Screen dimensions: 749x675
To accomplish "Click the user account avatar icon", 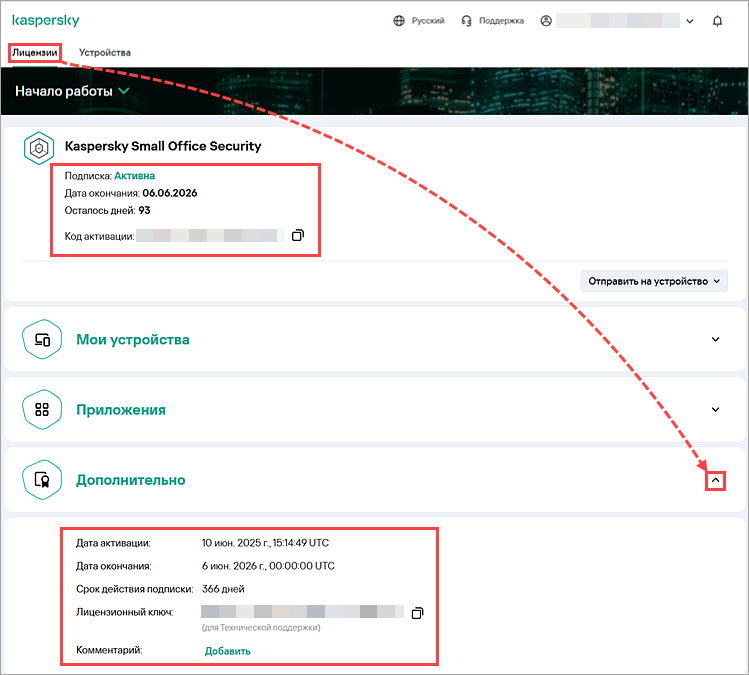I will [x=546, y=21].
